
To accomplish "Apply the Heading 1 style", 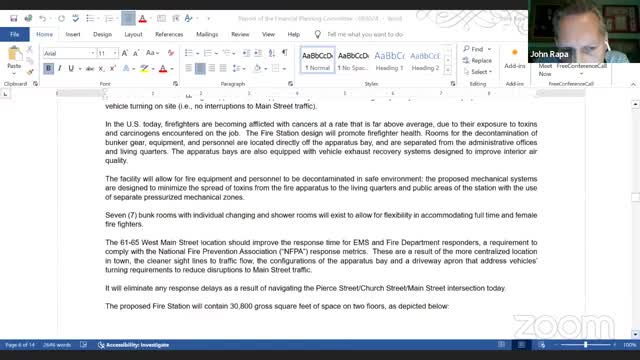I will [x=389, y=60].
